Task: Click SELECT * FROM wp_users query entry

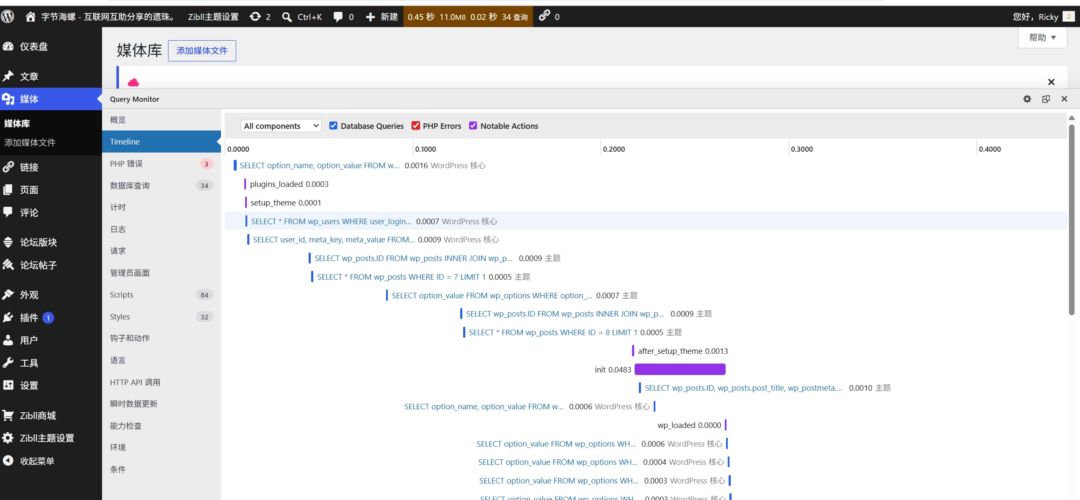Action: pyautogui.click(x=331, y=222)
